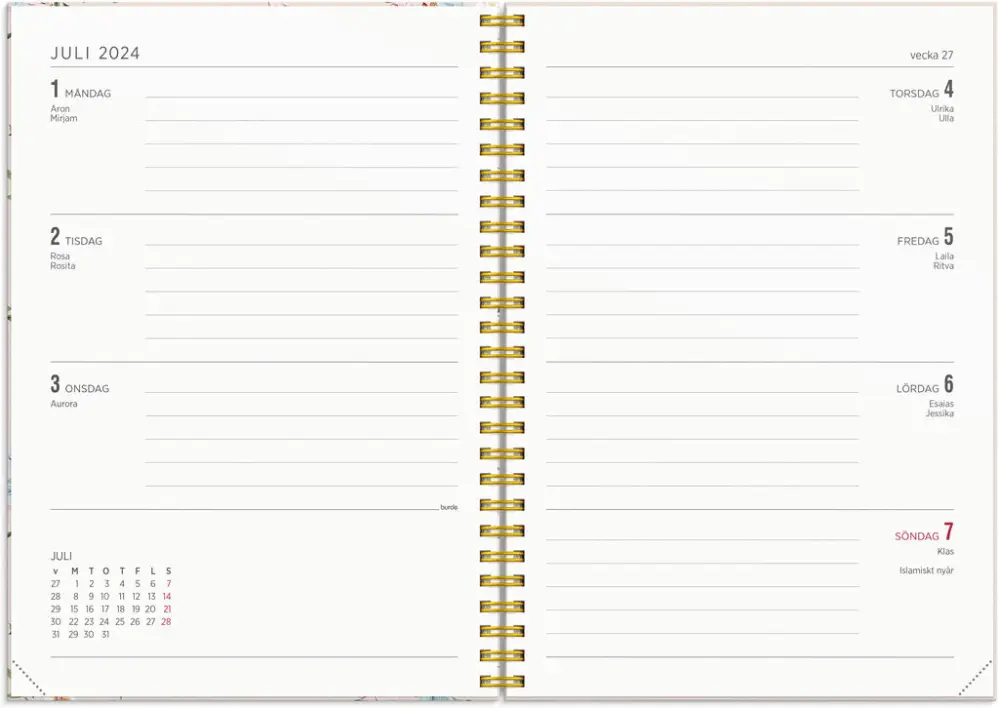Click the mini calendar 'JULI' title
Image resolution: width=999 pixels, height=708 pixels.
click(x=61, y=556)
